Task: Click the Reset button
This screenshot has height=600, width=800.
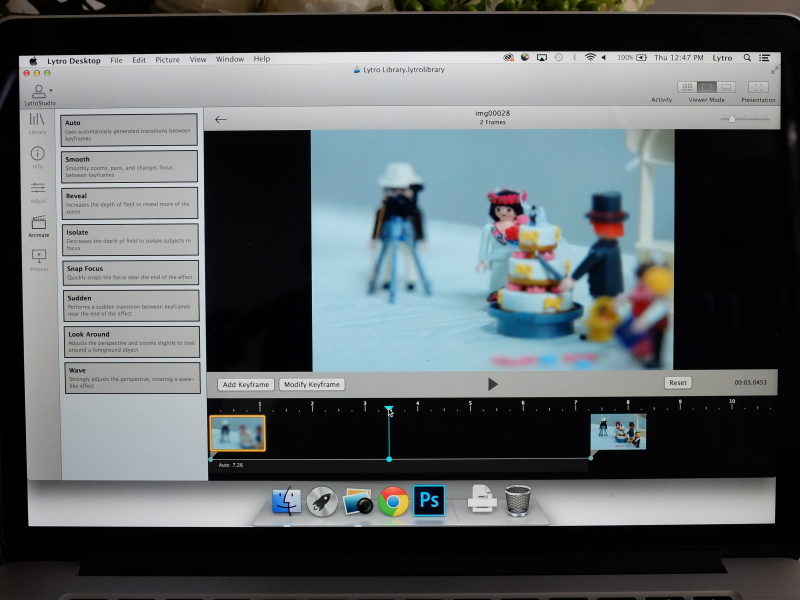Action: (679, 384)
